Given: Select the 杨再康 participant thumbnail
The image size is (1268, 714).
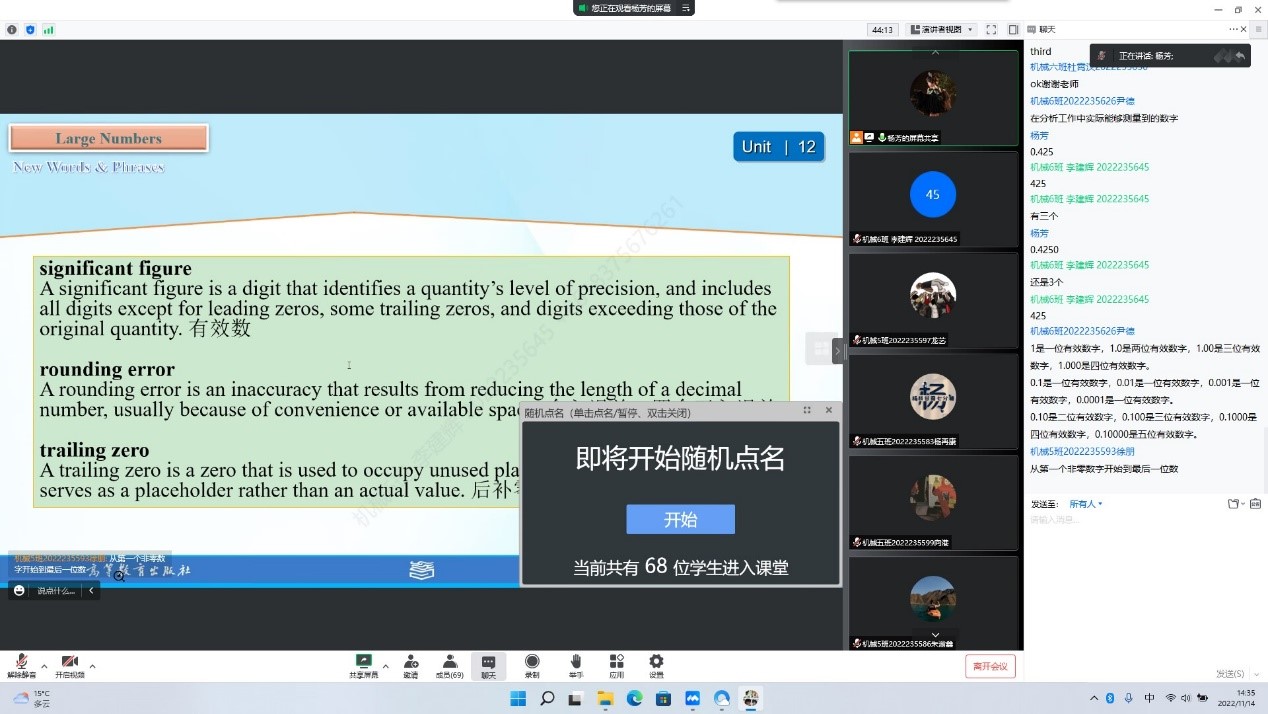Looking at the screenshot, I should click(933, 401).
